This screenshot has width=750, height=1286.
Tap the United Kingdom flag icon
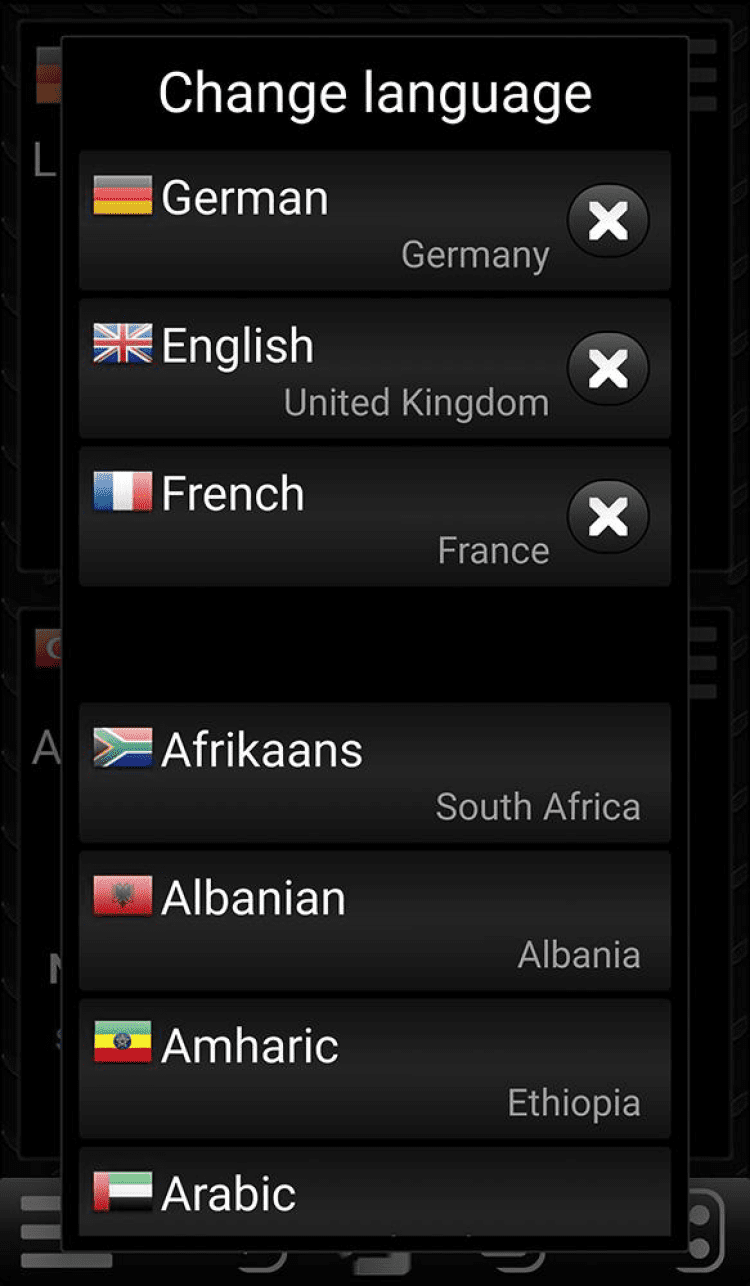click(123, 344)
